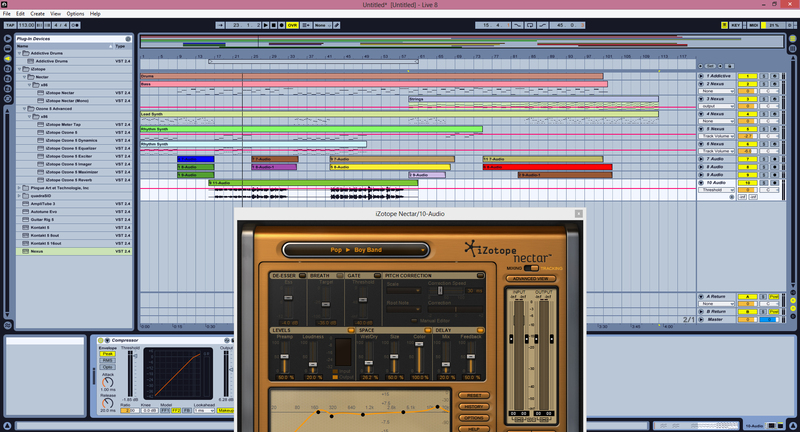Click the ADVANCED VIEW button in Nectar

[x=531, y=278]
